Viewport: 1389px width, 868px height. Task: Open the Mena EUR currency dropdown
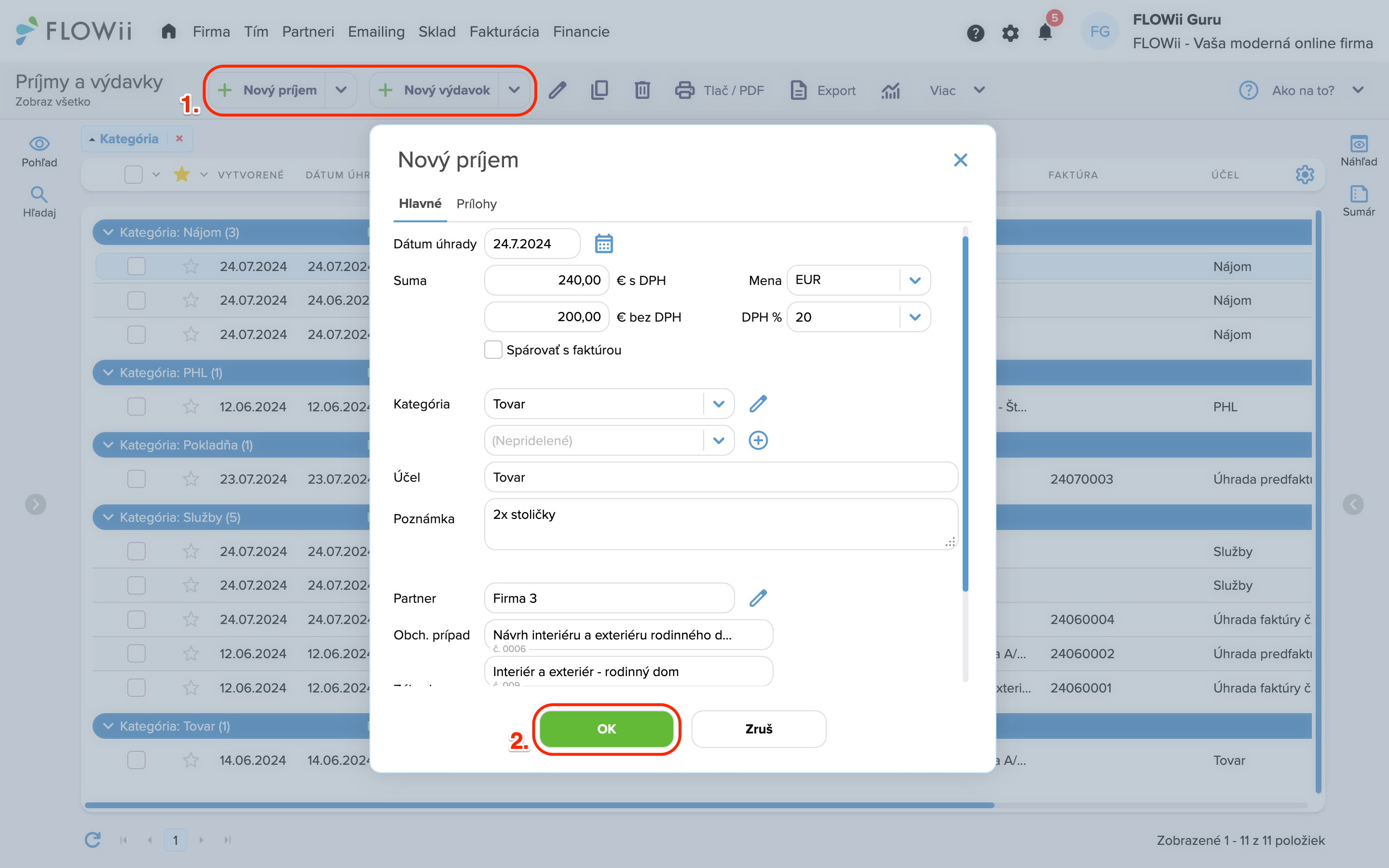(x=915, y=280)
